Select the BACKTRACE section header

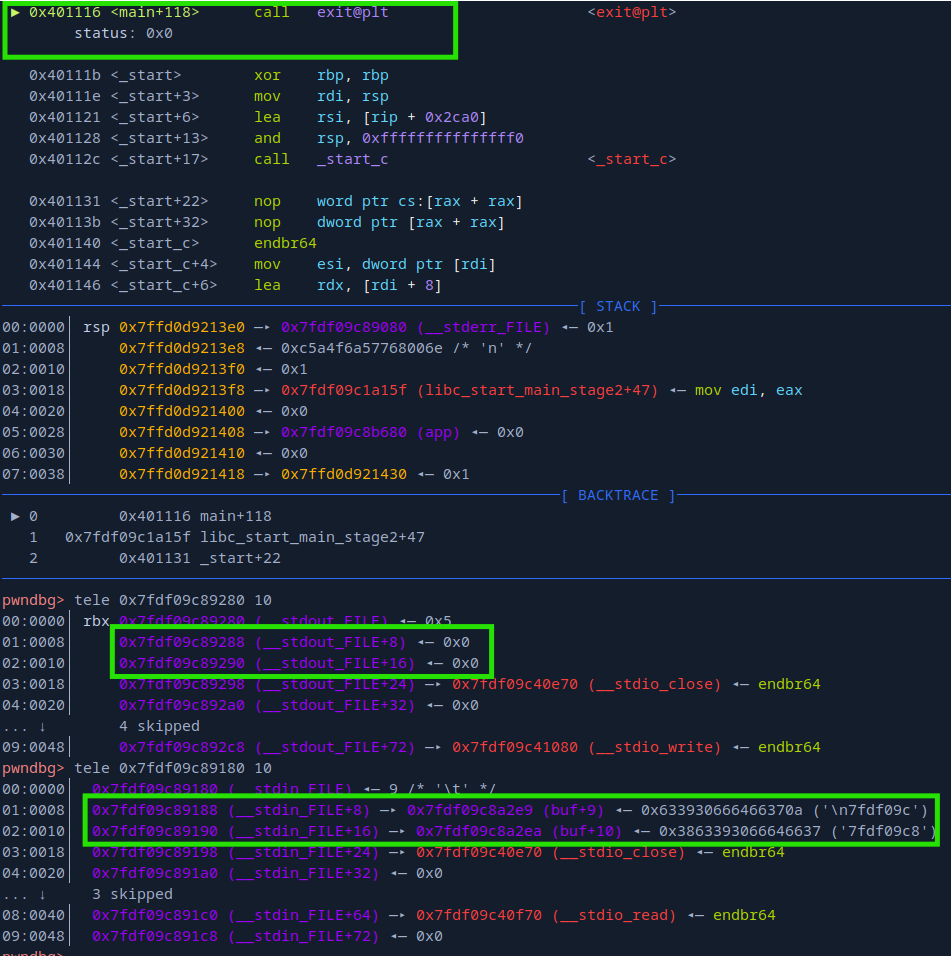617,495
